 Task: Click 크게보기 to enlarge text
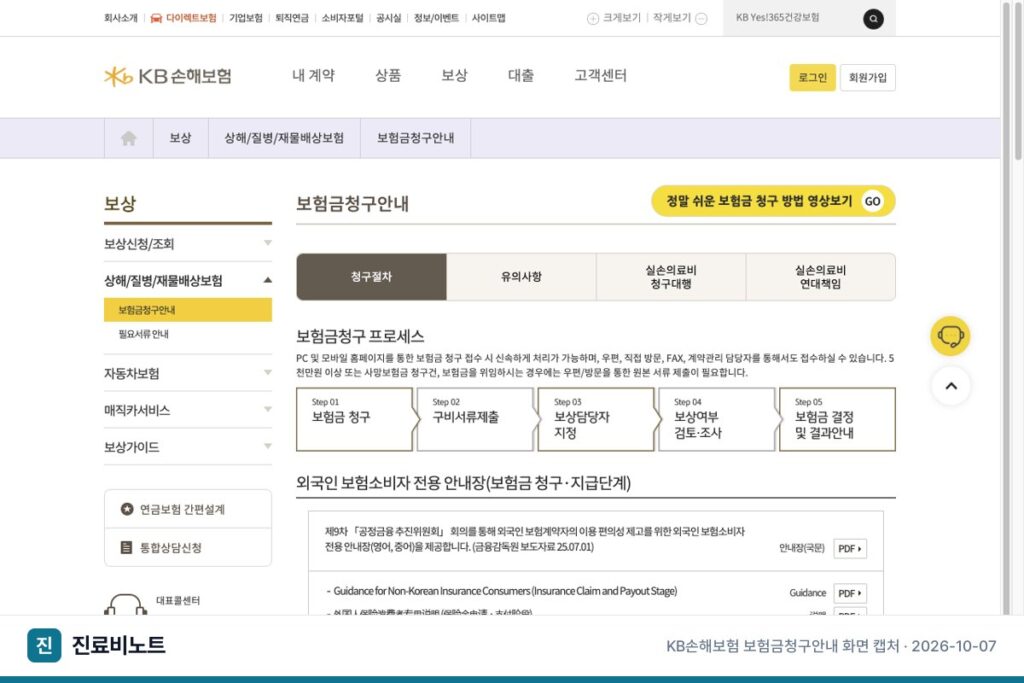(622, 18)
